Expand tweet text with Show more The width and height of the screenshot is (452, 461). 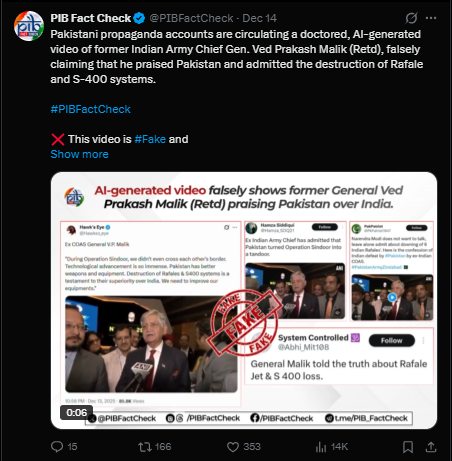(x=79, y=154)
